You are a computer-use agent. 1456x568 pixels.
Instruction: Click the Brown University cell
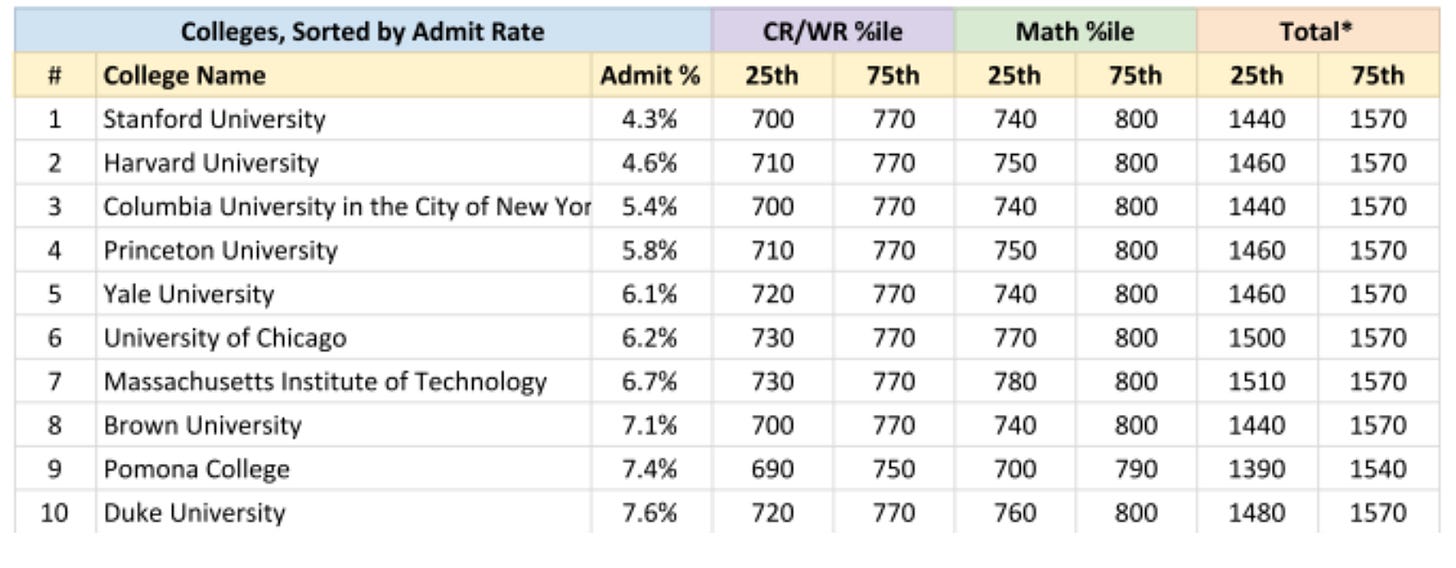[x=202, y=426]
